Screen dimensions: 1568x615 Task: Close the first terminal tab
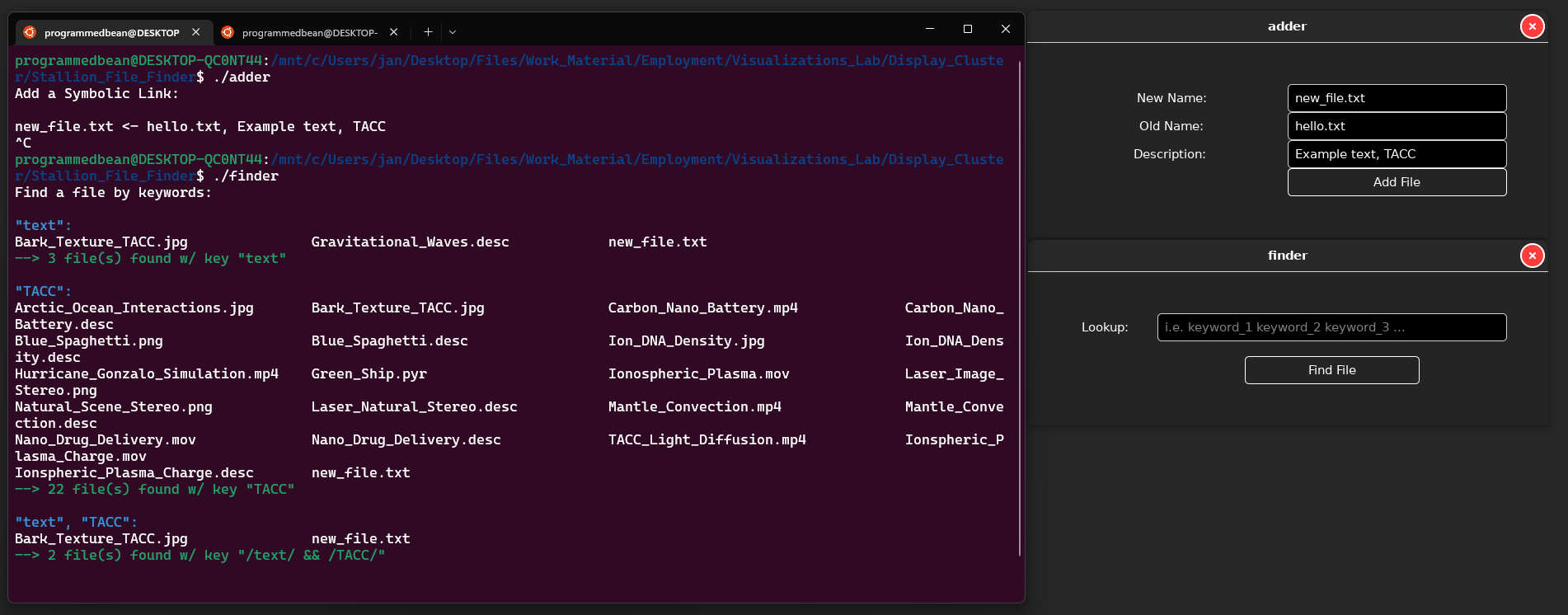196,32
